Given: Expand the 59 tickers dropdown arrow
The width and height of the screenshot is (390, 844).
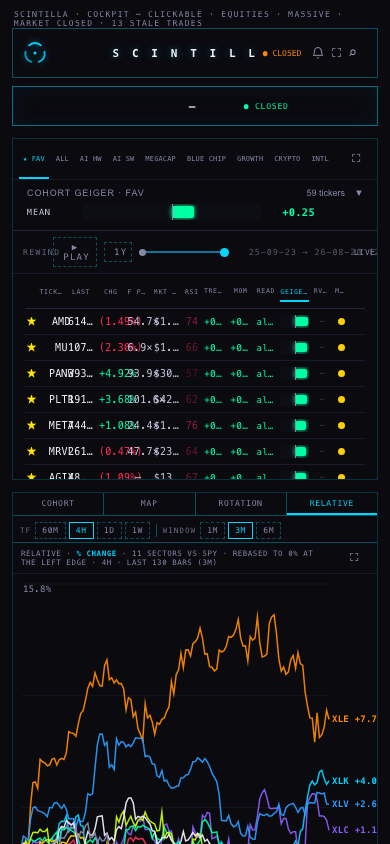Looking at the screenshot, I should click(x=359, y=193).
